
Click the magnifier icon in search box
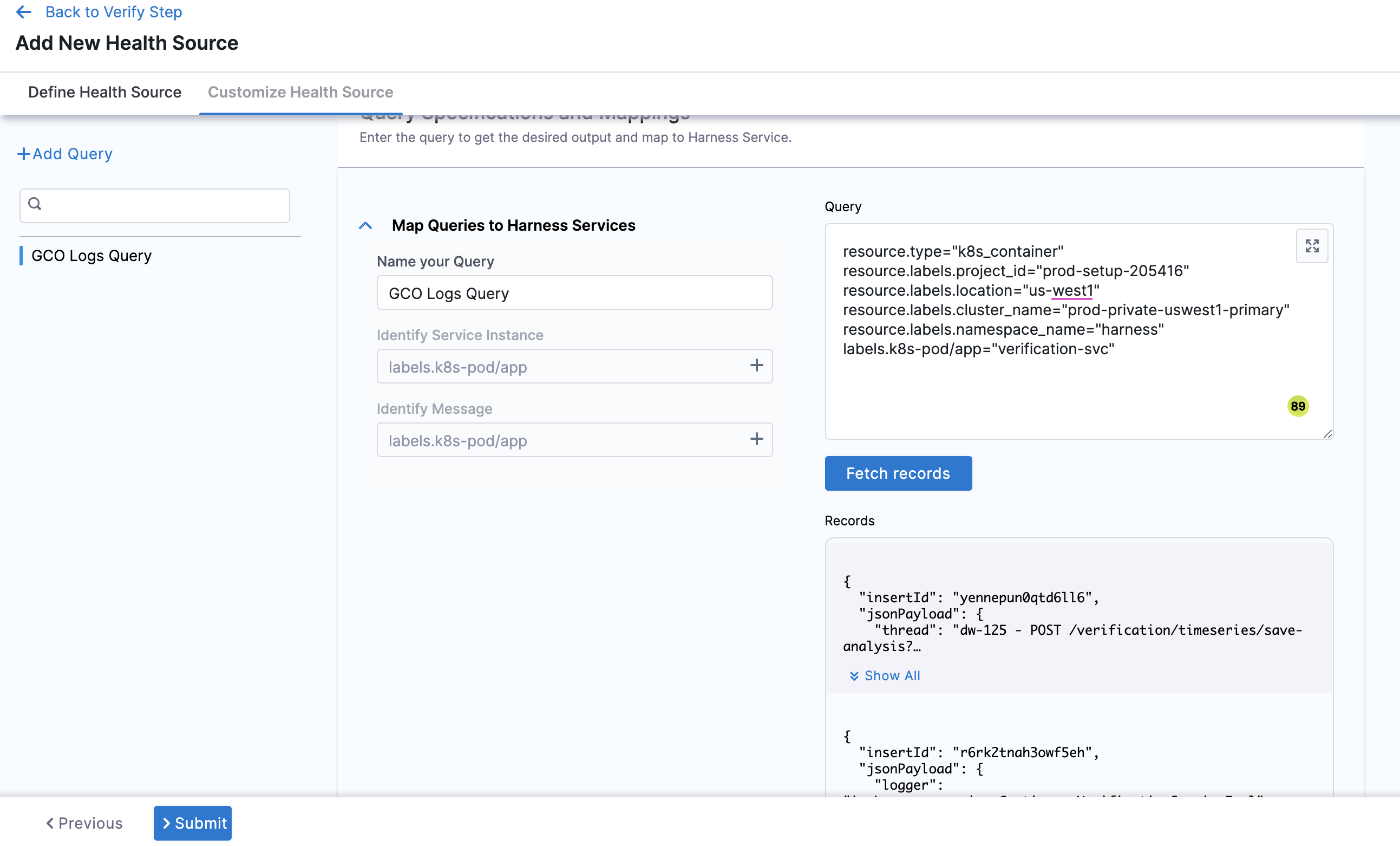pos(35,204)
